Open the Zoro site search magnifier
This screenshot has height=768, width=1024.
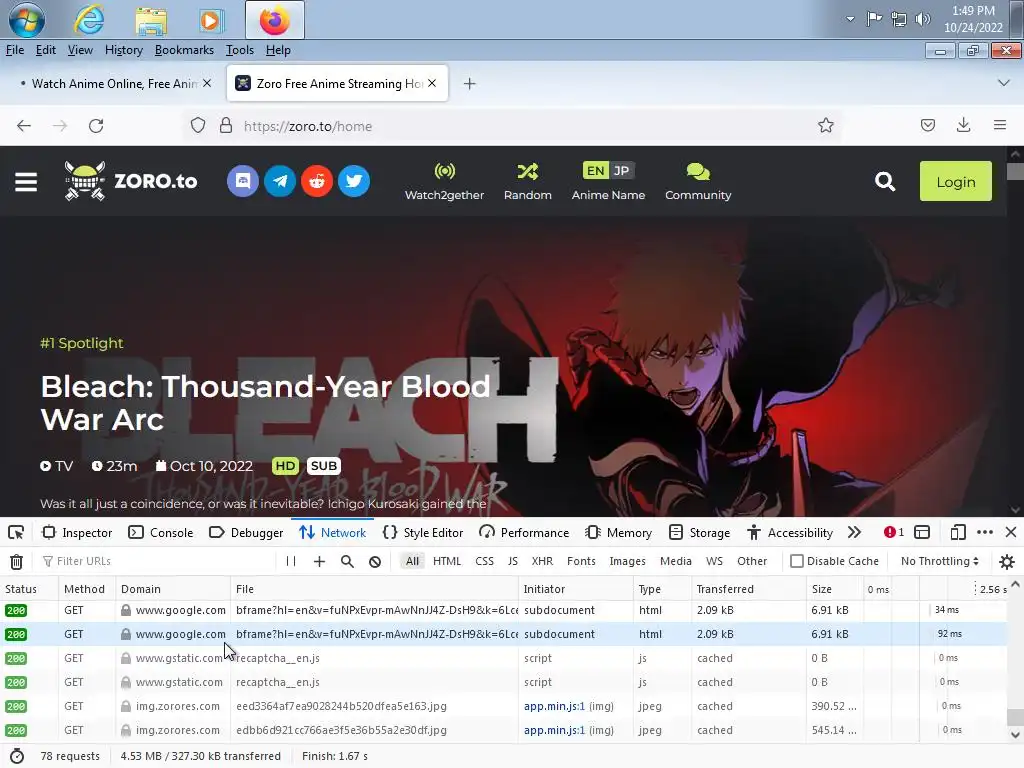click(885, 182)
